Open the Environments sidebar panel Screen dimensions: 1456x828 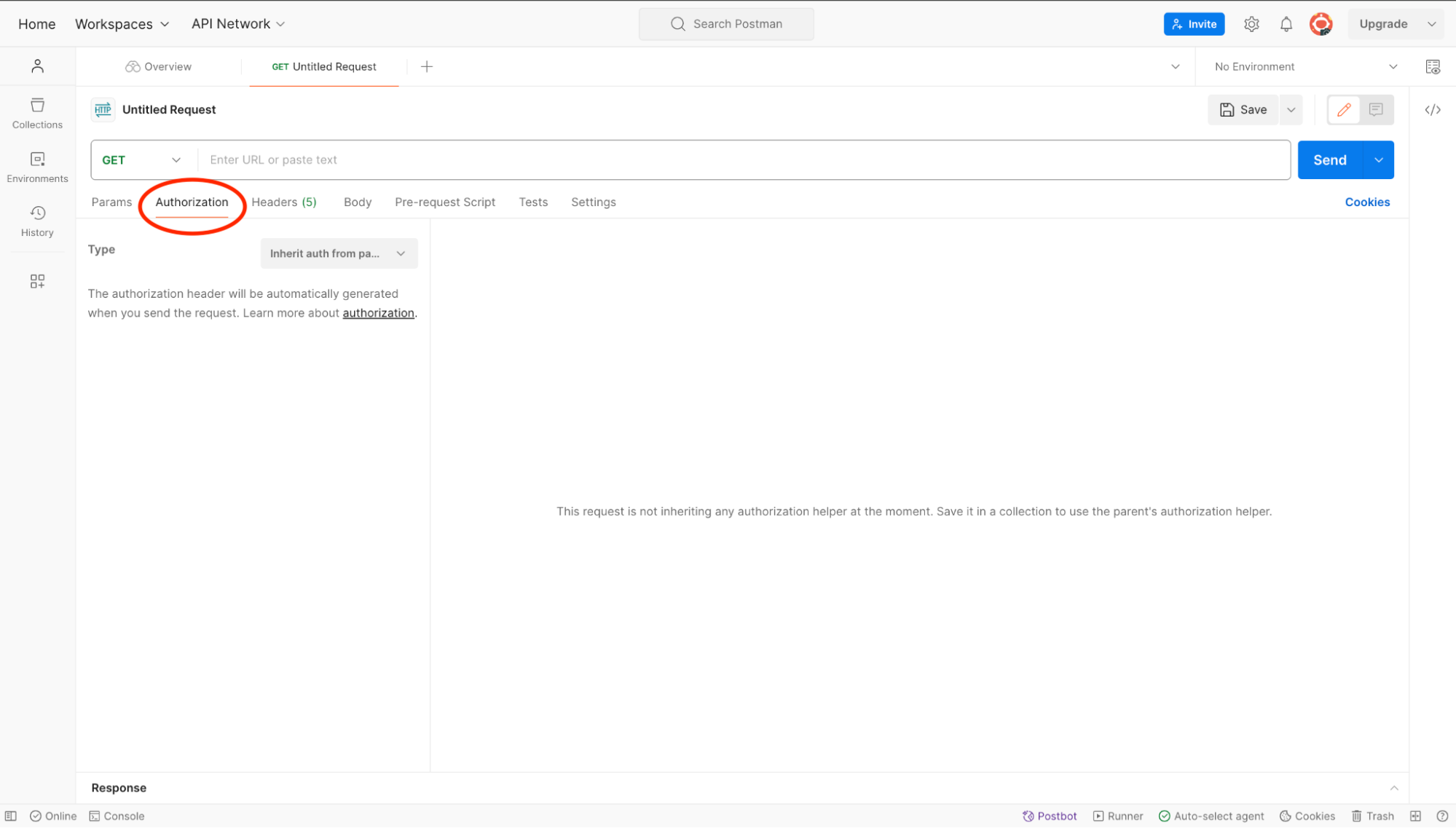37,167
